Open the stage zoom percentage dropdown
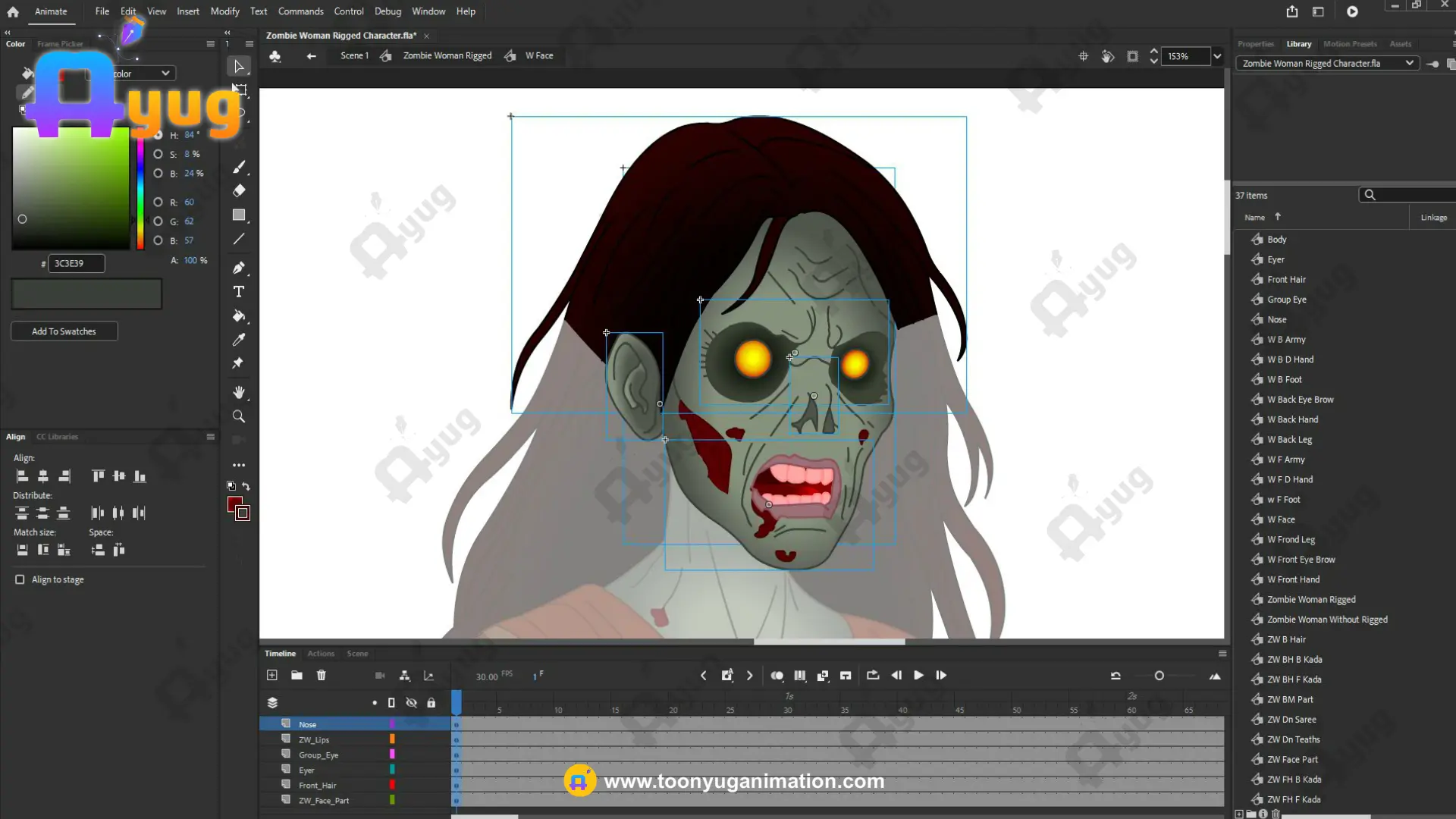Image resolution: width=1456 pixels, height=819 pixels. (1217, 56)
